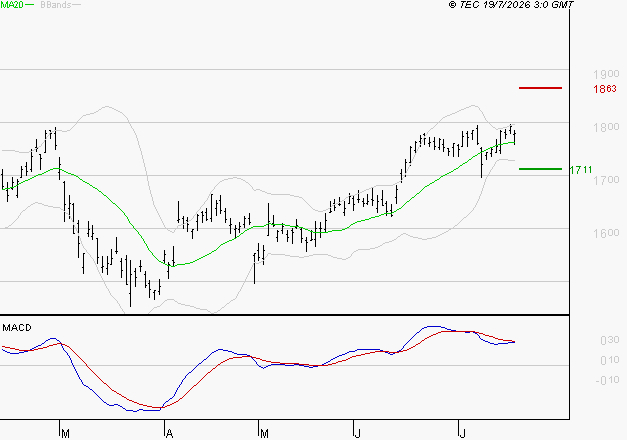This screenshot has width=627, height=440.
Task: Click the first J month marker
Action: click(x=358, y=434)
